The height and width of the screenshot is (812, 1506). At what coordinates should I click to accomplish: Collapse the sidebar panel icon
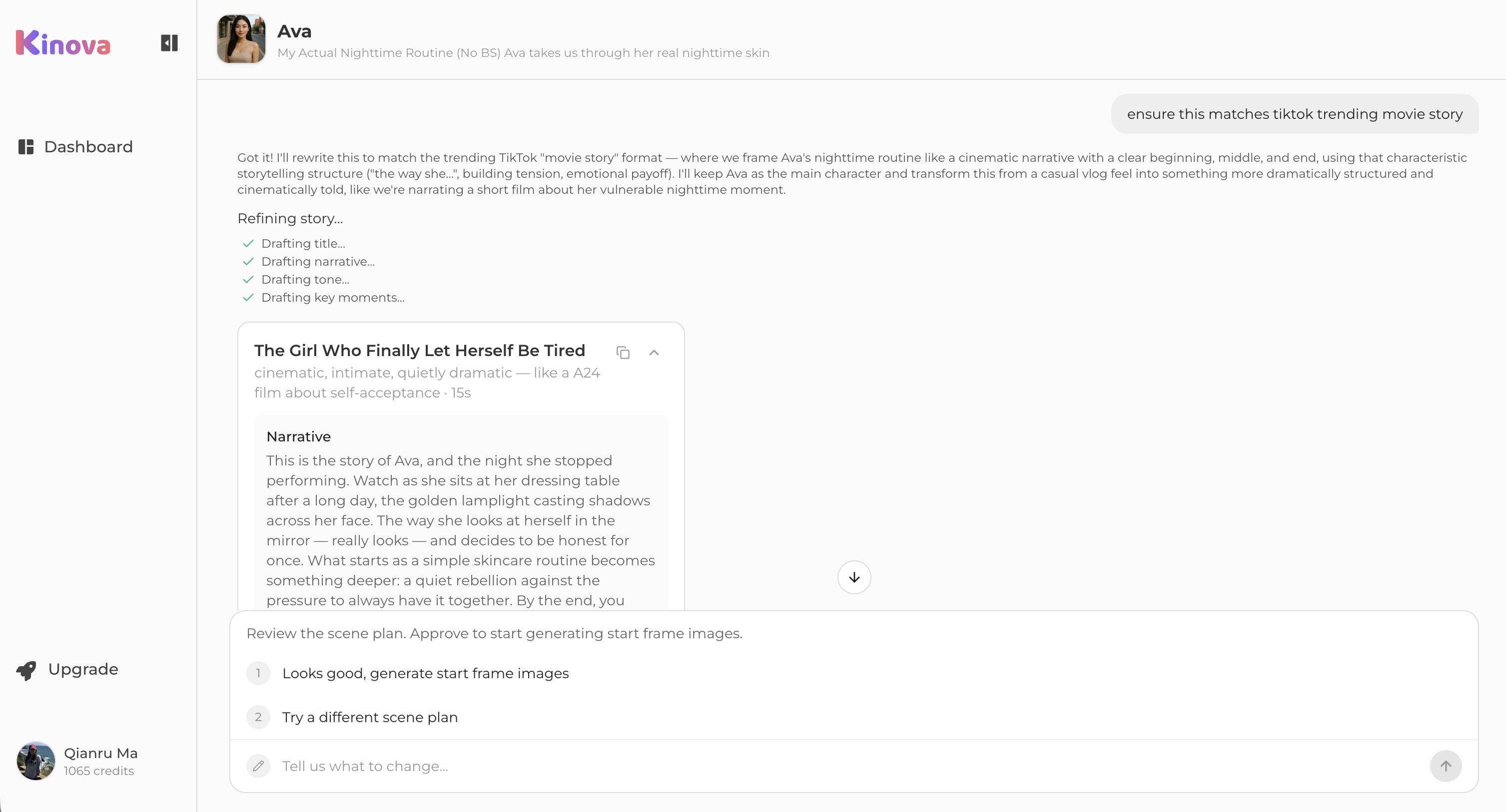click(169, 43)
